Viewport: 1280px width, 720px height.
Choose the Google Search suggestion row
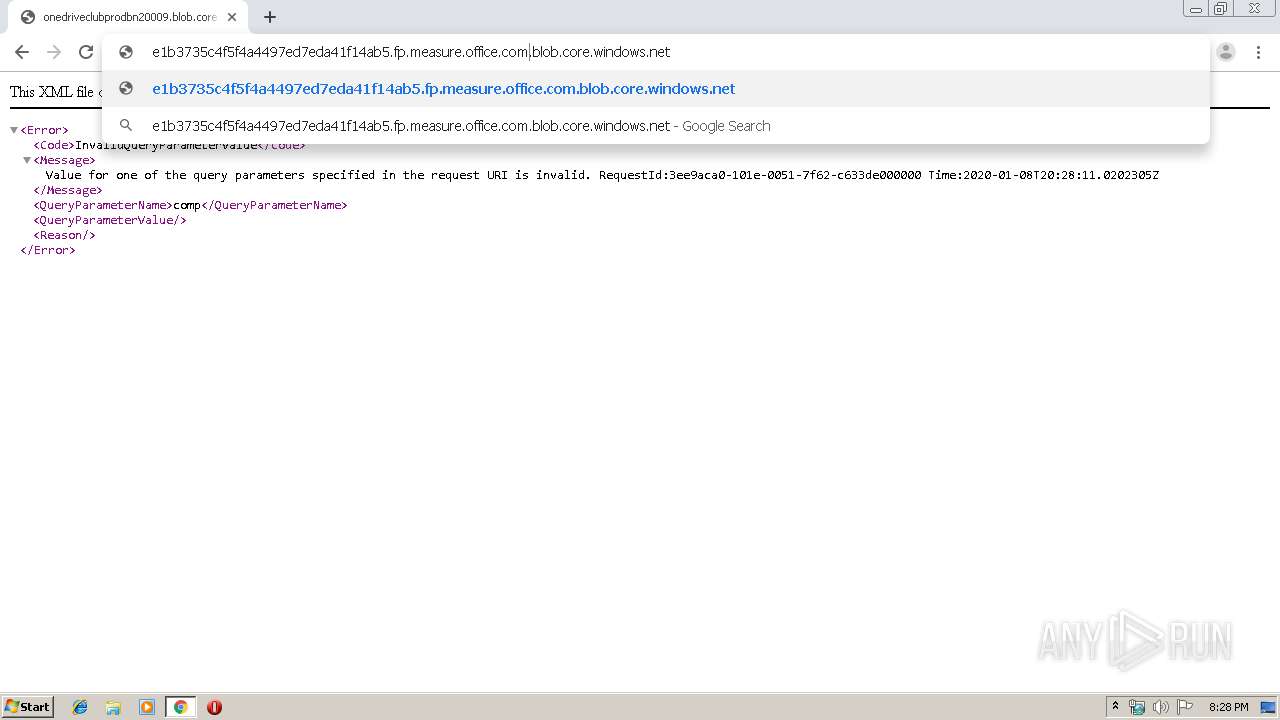click(656, 126)
